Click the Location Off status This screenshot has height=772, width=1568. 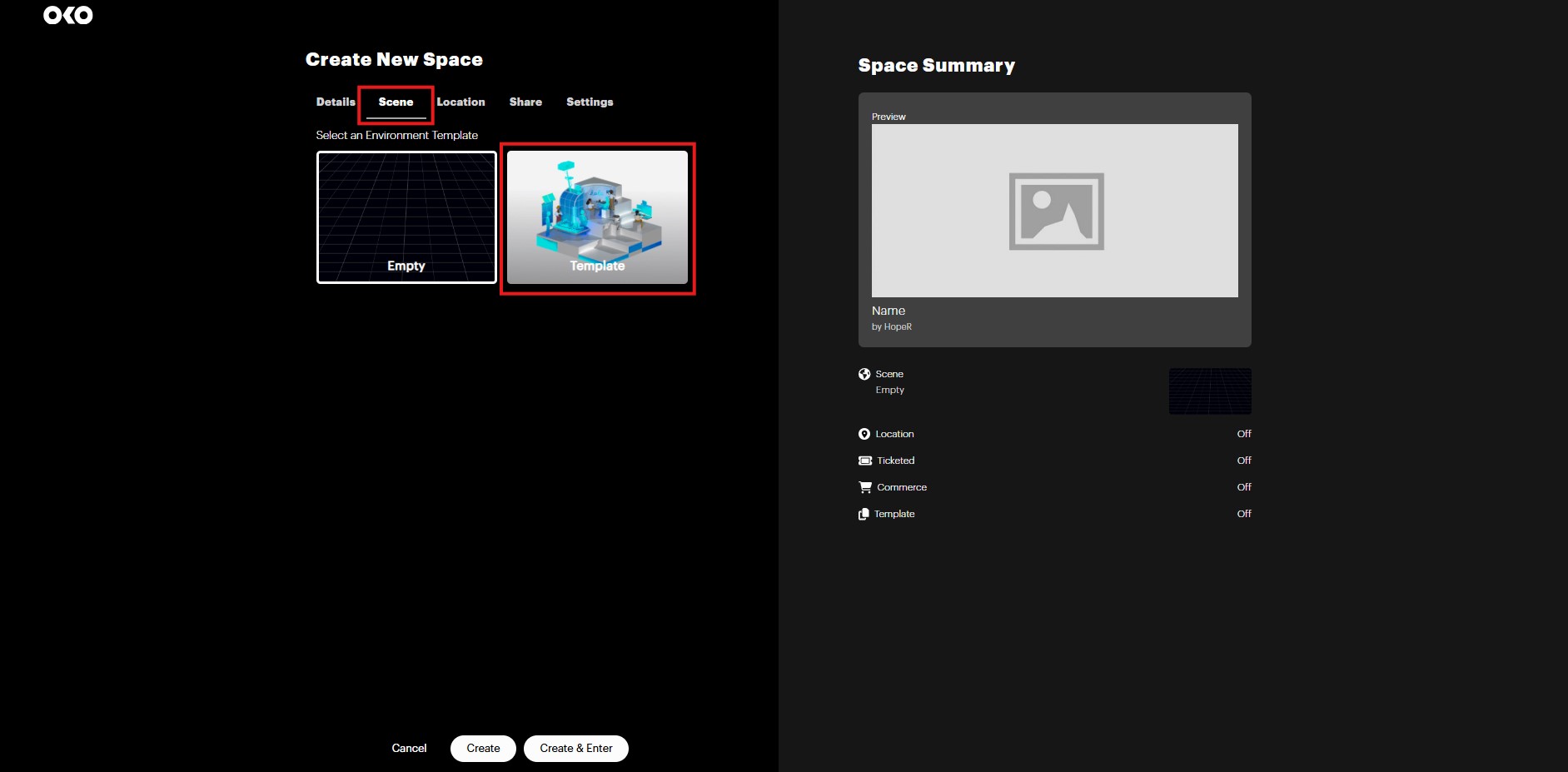(1243, 434)
